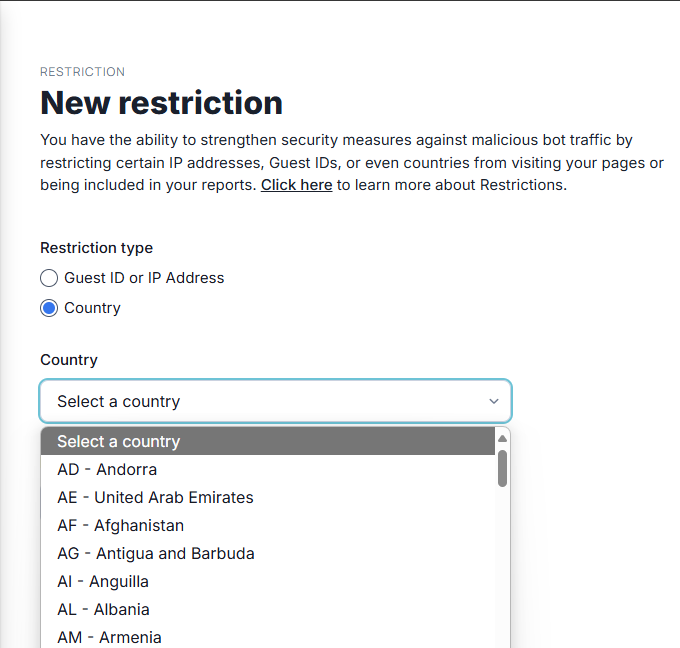This screenshot has width=680, height=648.
Task: Select the Country radio button
Action: click(49, 308)
